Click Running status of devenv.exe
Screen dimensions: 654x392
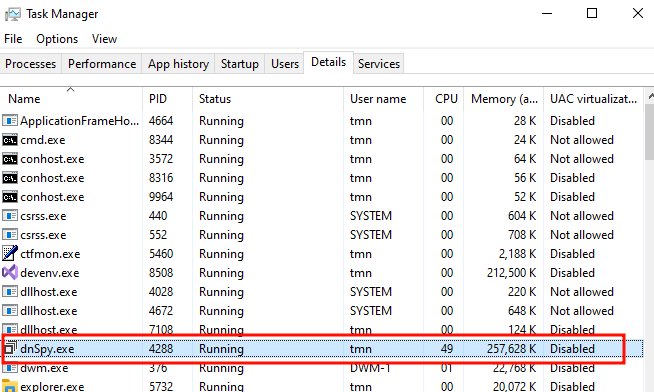tap(221, 273)
